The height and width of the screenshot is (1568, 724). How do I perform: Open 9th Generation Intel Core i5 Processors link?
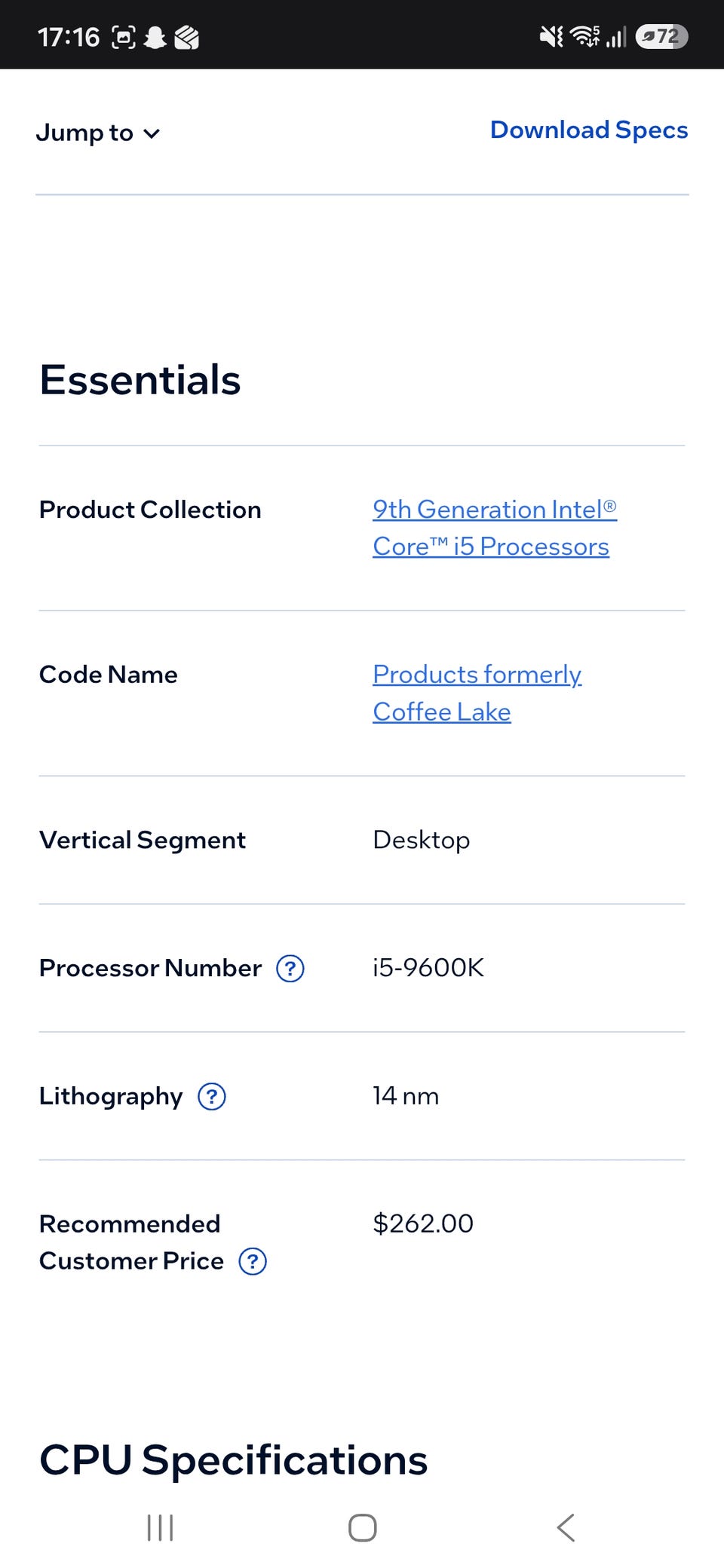495,528
